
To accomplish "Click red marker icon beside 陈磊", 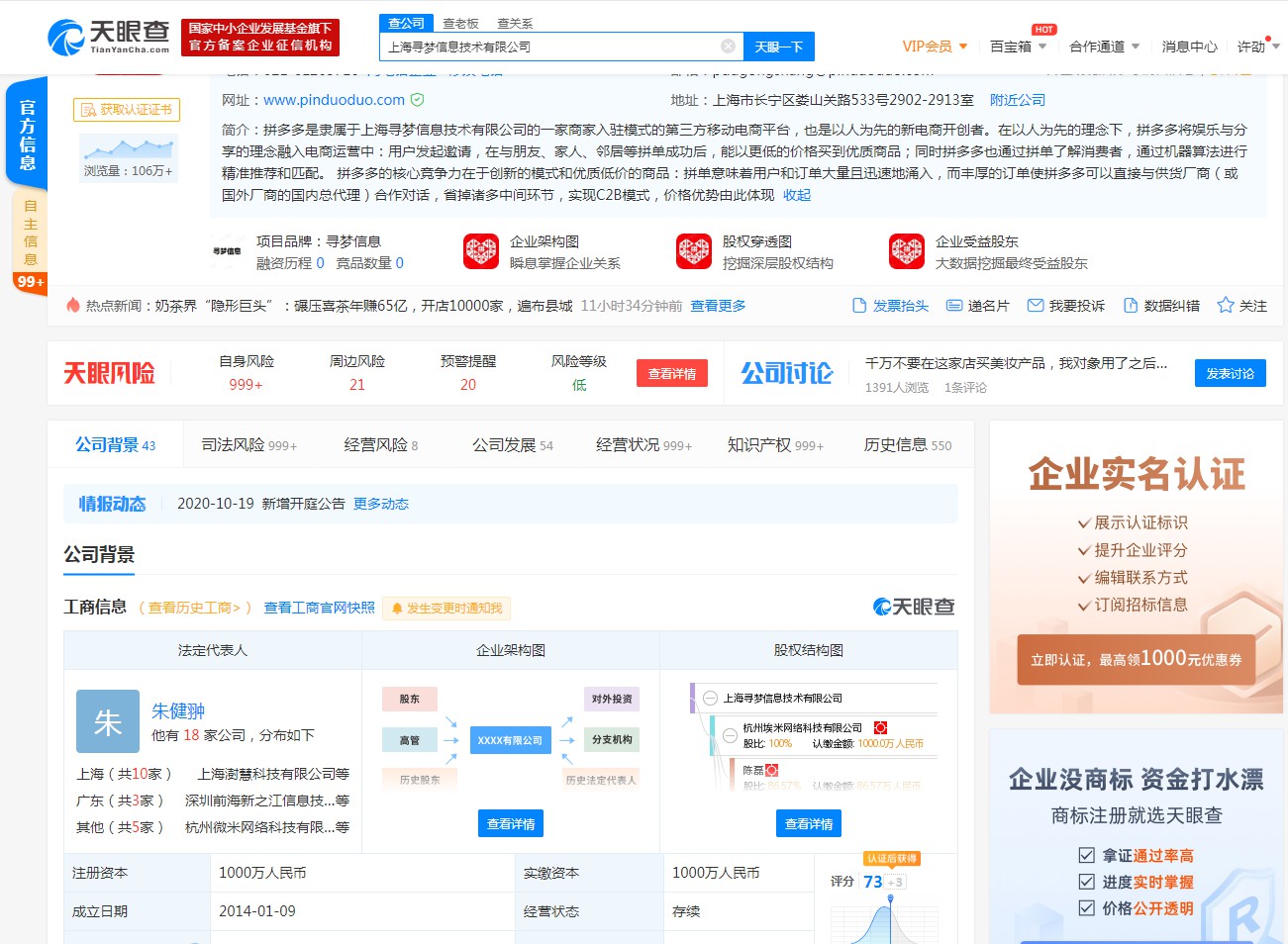I will tap(771, 770).
